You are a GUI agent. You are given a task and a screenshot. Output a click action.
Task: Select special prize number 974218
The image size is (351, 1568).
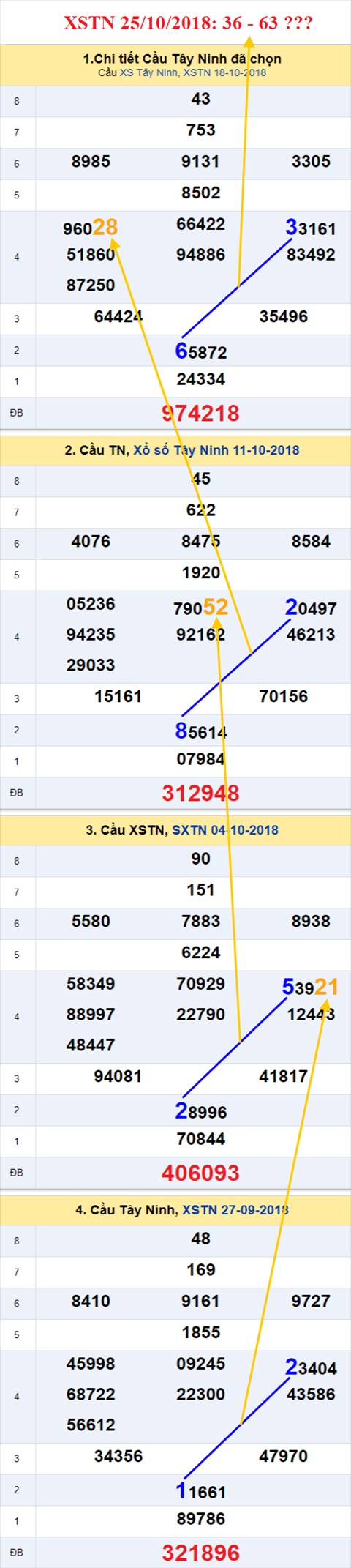(200, 413)
